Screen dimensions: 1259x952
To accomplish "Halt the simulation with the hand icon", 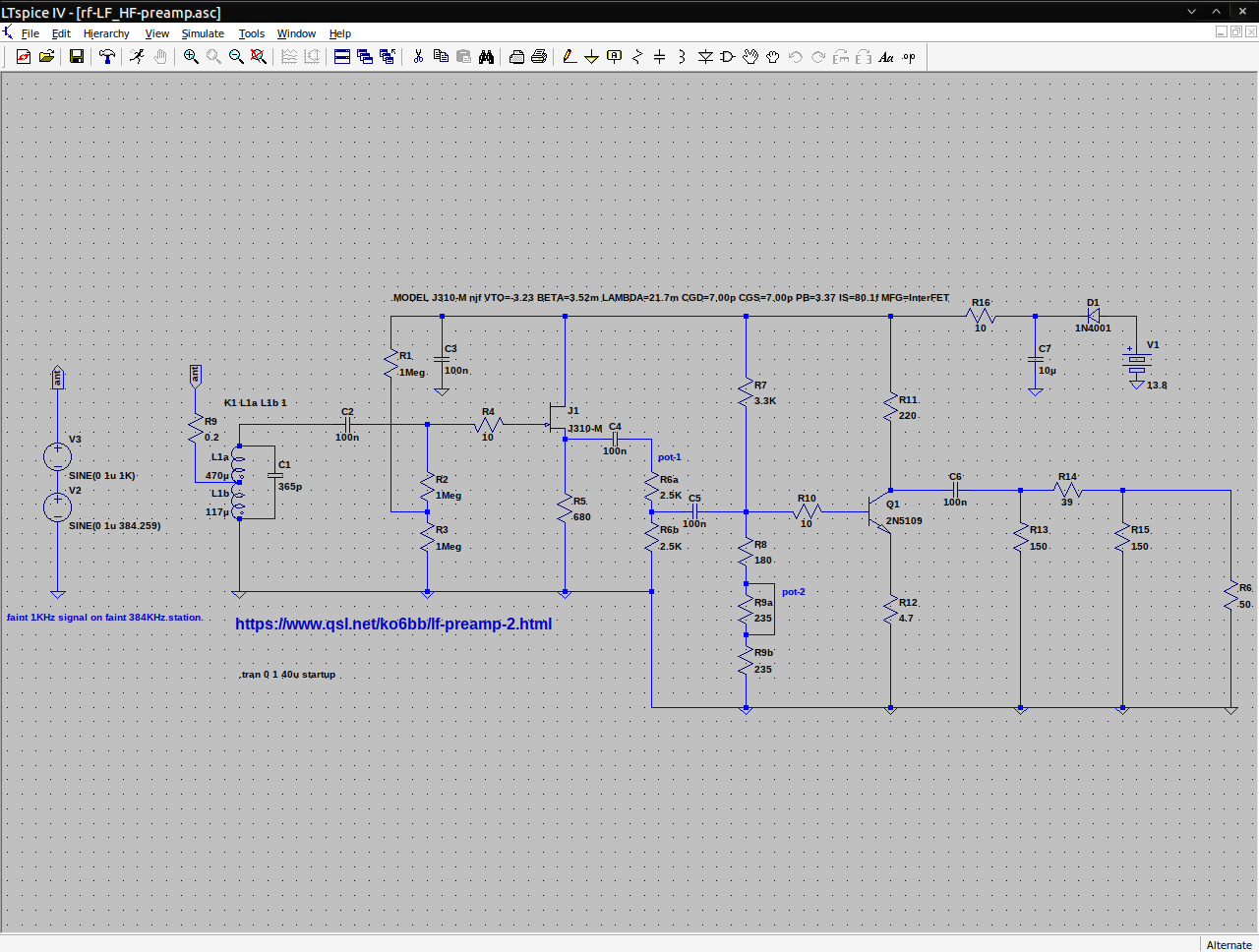I will click(160, 57).
